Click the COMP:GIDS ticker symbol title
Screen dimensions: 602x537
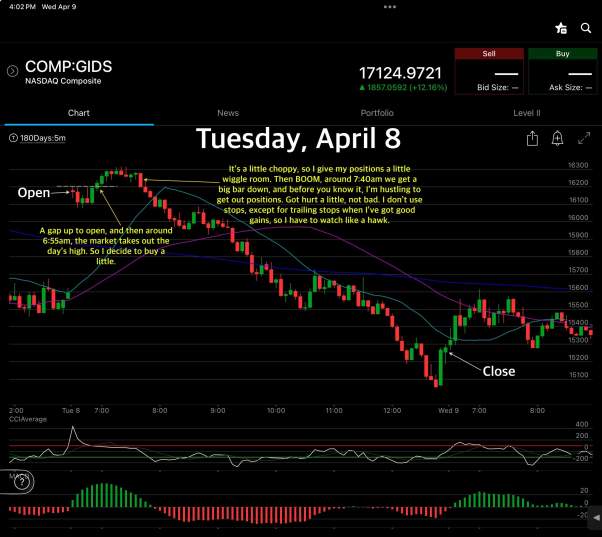[x=68, y=66]
